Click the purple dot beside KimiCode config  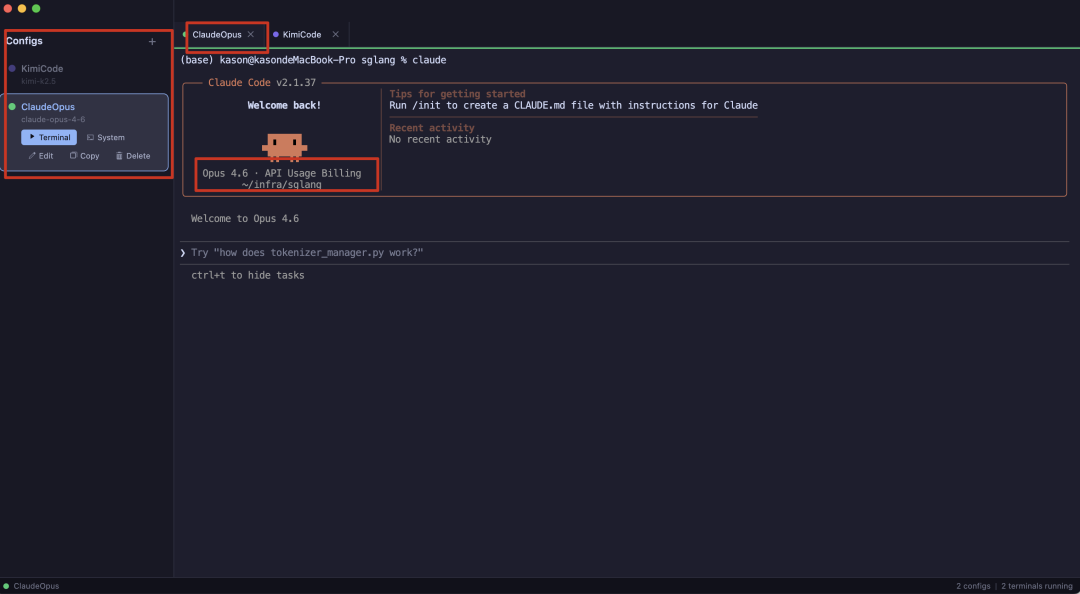pyautogui.click(x=12, y=68)
